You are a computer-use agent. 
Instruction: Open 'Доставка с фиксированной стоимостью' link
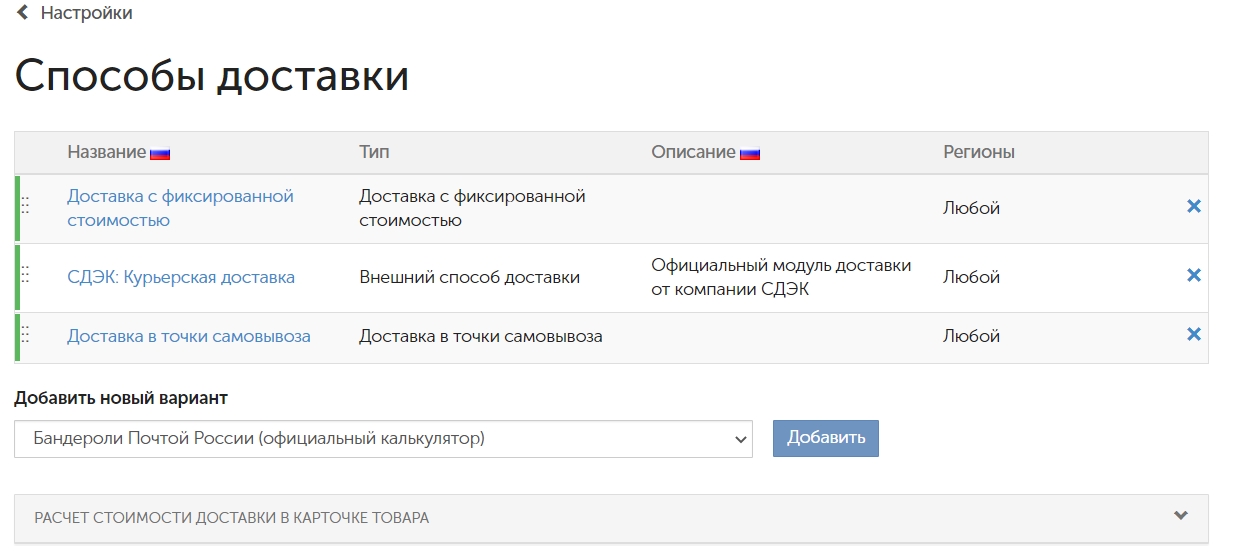[x=180, y=208]
